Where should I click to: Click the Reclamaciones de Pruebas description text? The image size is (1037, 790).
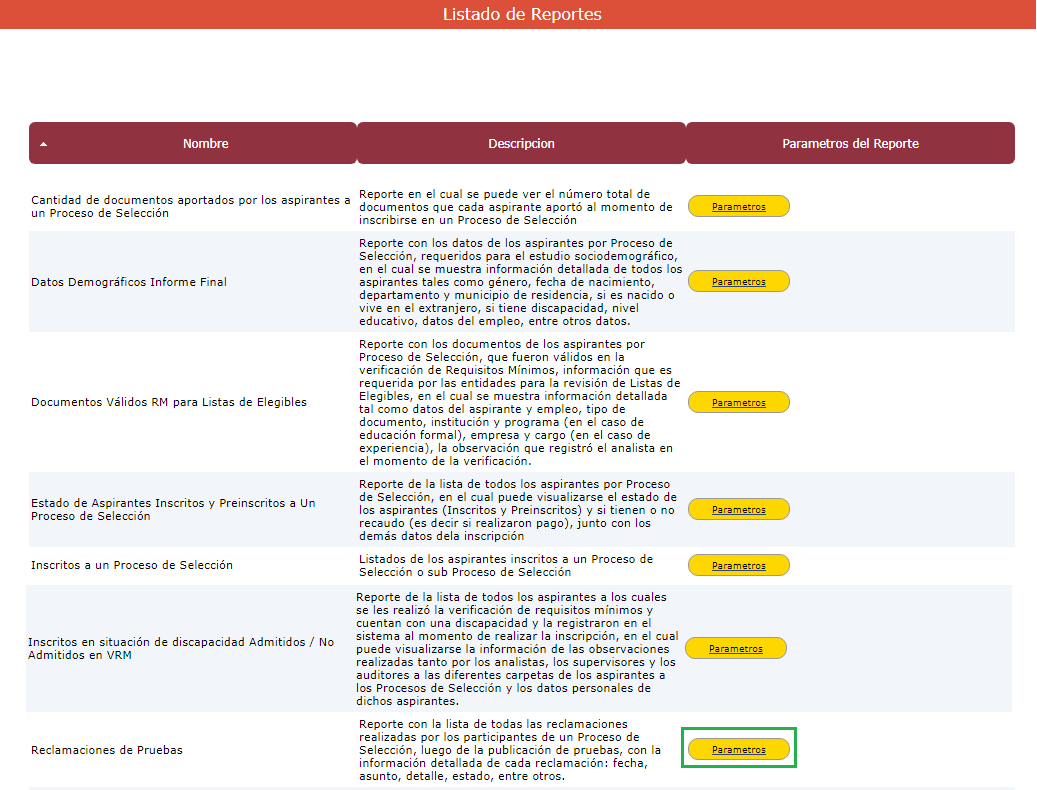510,750
